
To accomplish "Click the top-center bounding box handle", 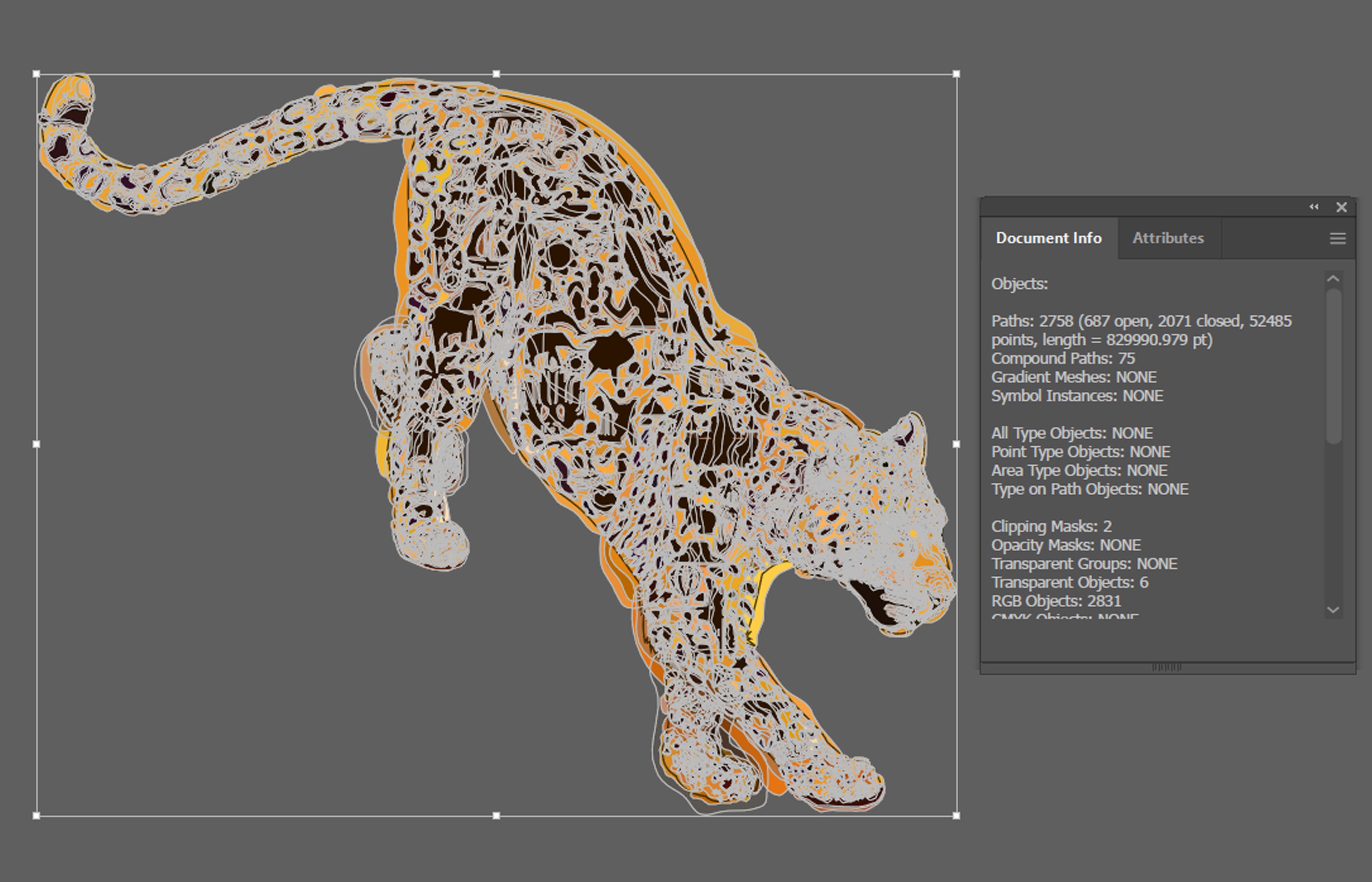I will [496, 74].
